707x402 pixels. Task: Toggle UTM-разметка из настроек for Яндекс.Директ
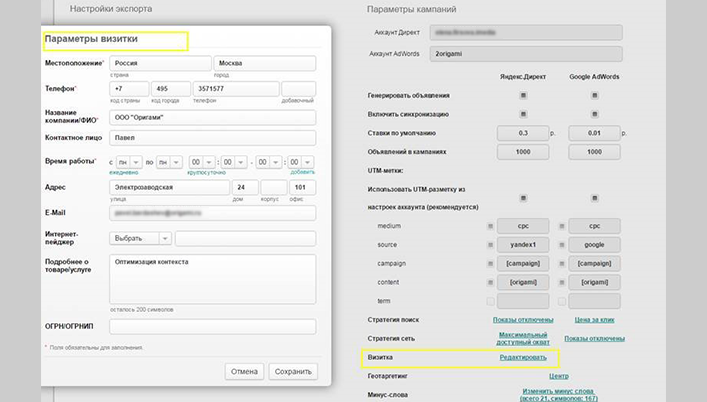[523, 198]
